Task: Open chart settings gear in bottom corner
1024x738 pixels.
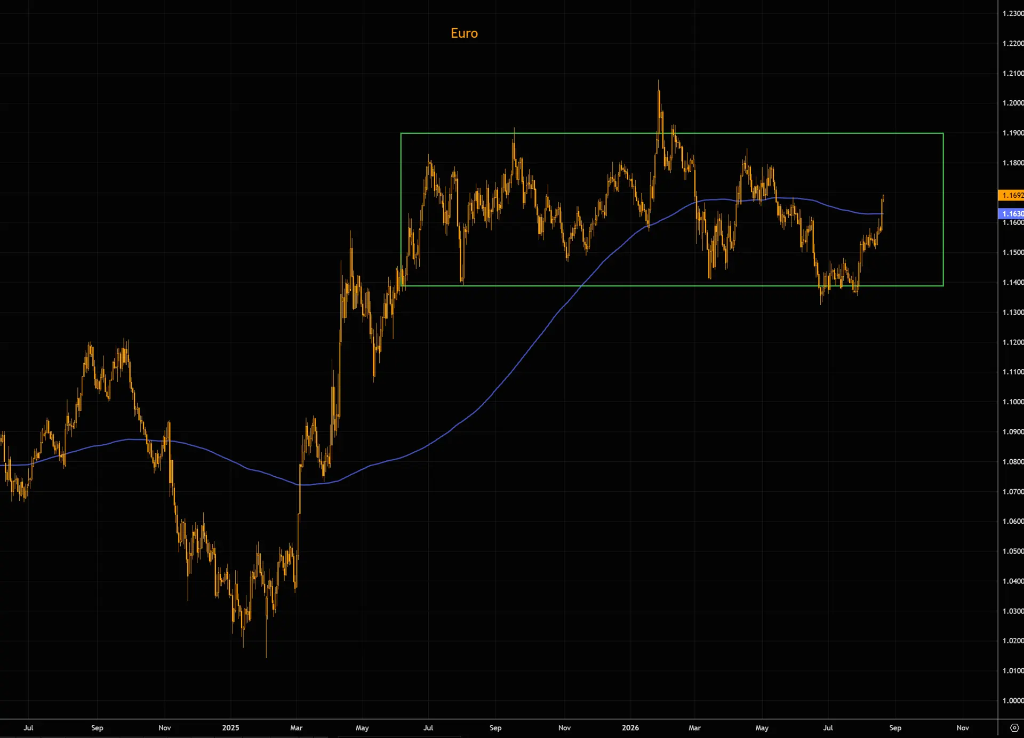Action: (1014, 728)
